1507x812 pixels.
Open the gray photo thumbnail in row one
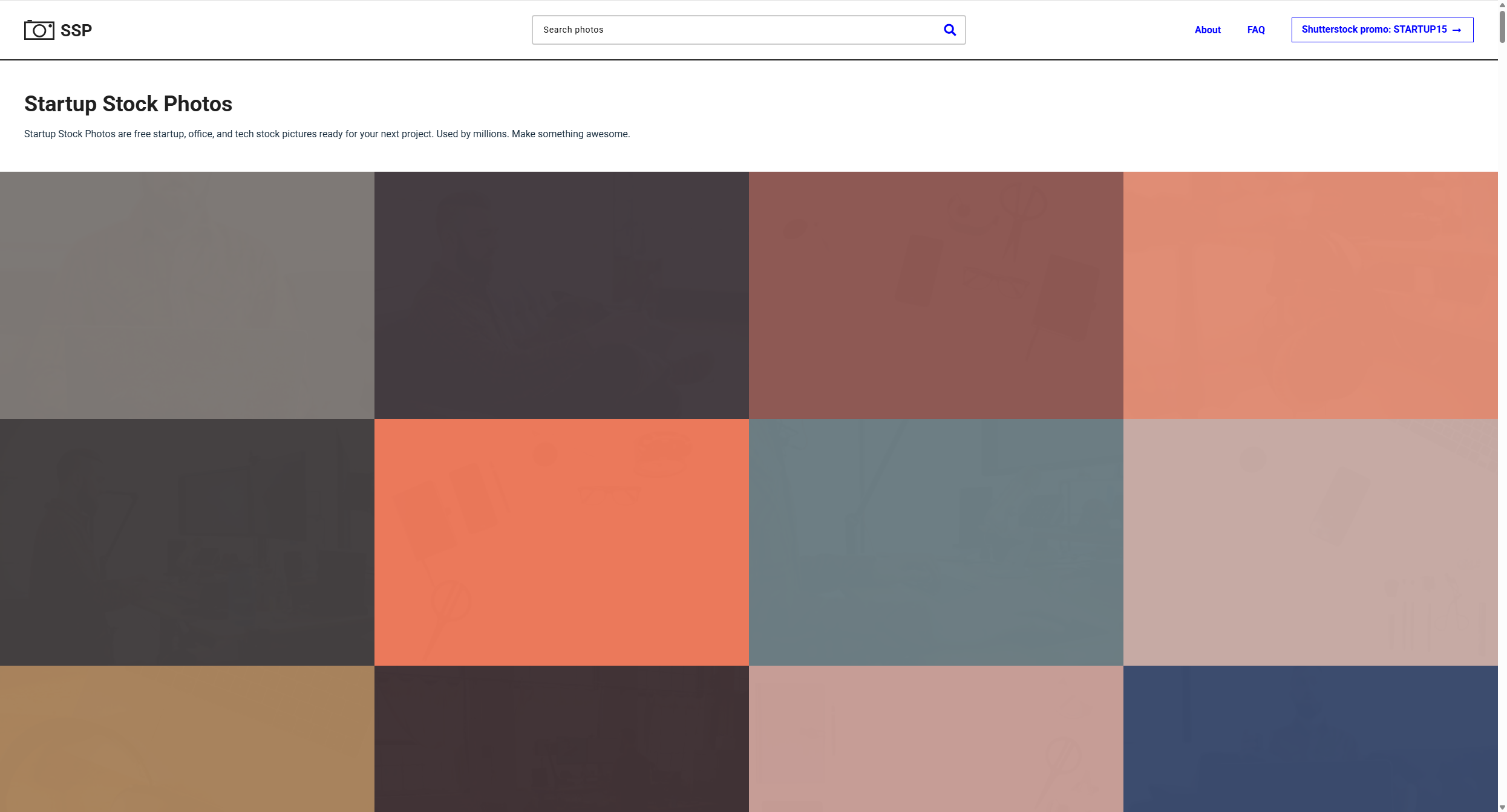point(187,295)
